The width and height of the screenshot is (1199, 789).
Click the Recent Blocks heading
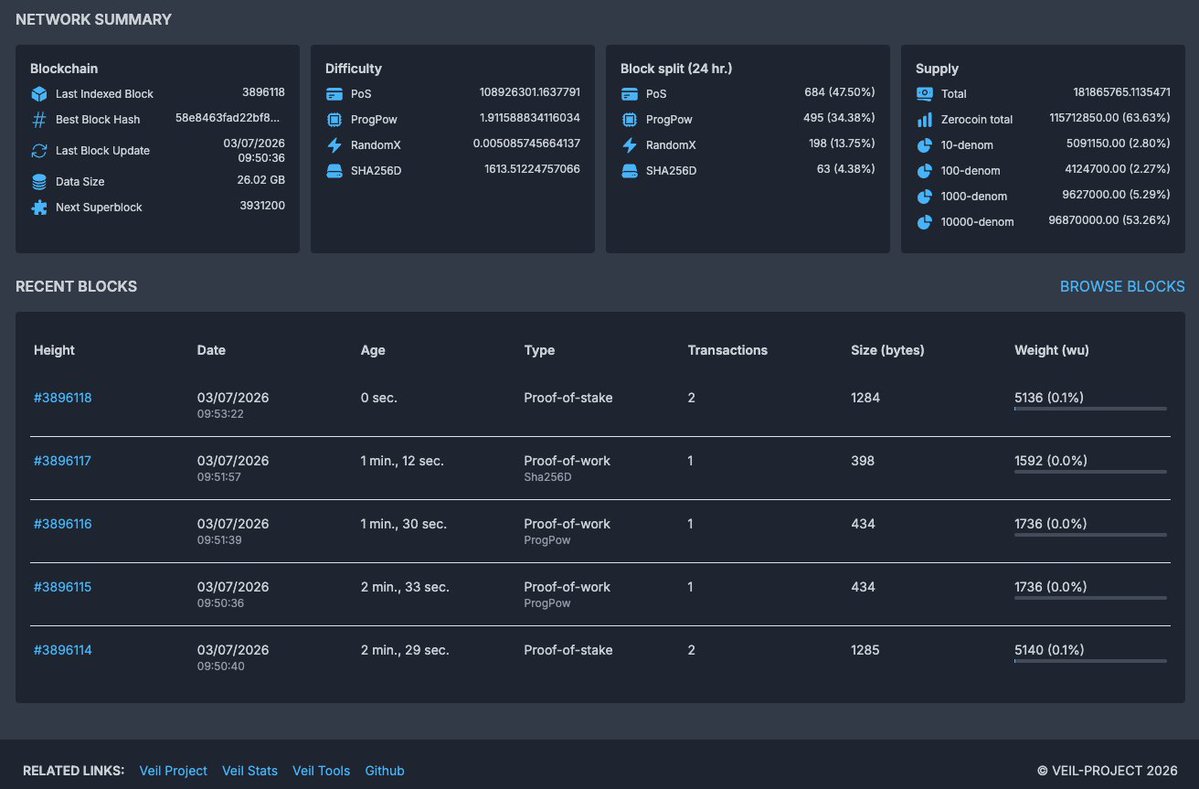coord(76,286)
